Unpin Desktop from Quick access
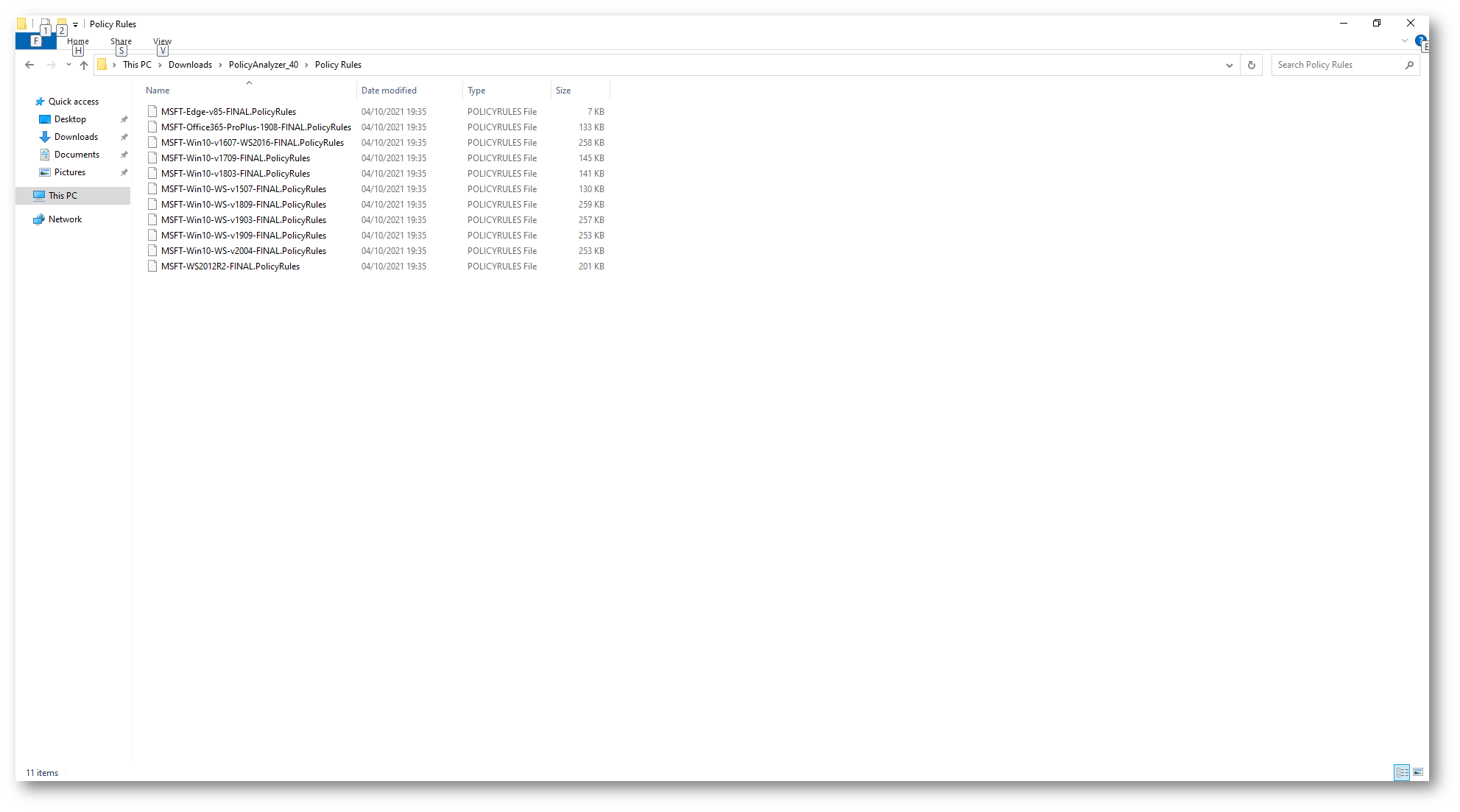1460x812 pixels. click(124, 119)
